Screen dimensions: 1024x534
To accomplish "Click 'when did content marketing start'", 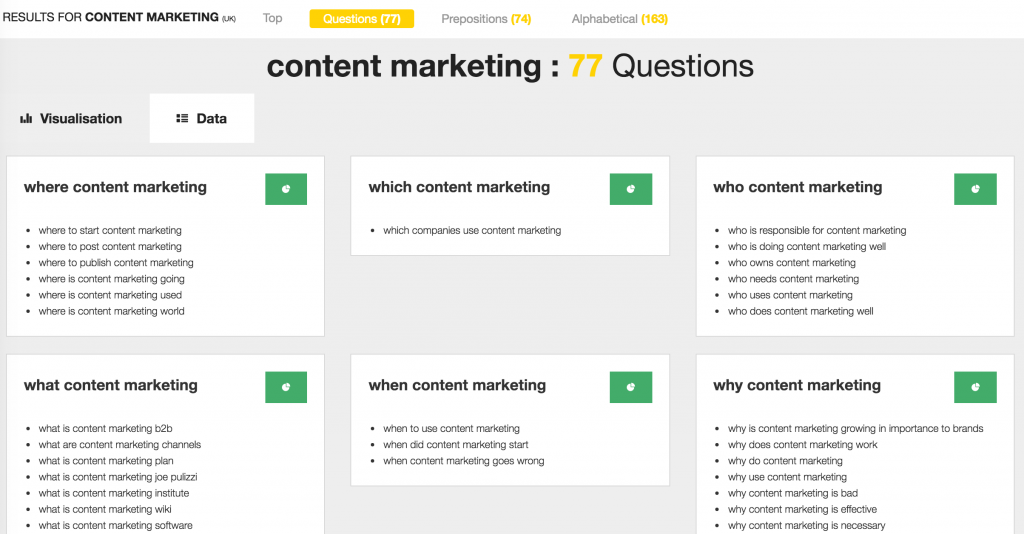I will pyautogui.click(x=456, y=445).
